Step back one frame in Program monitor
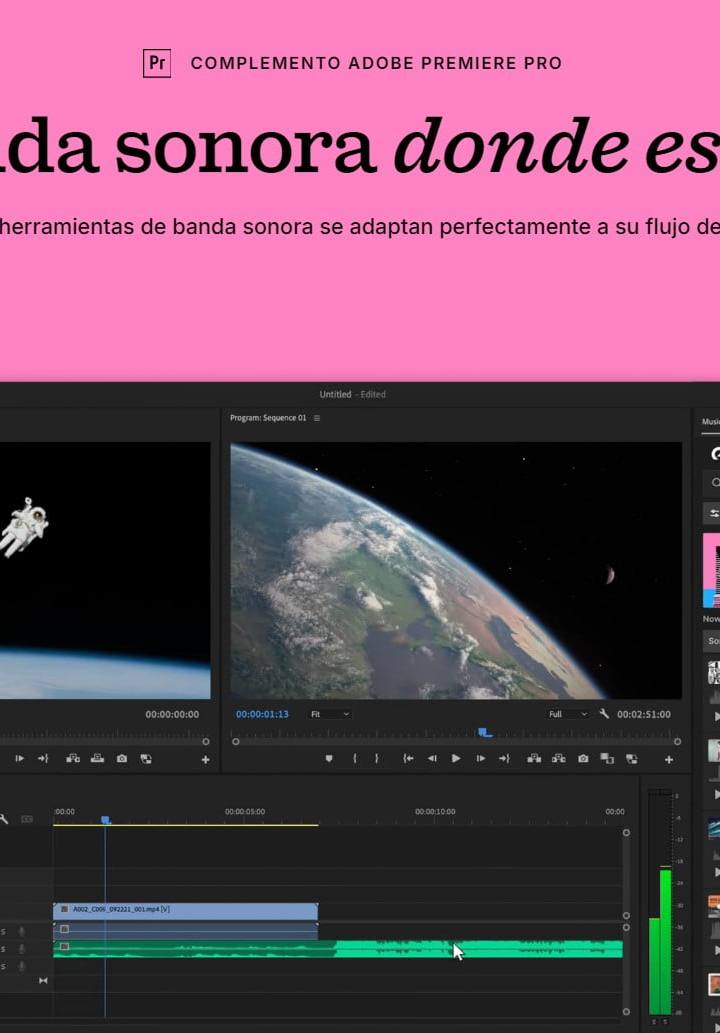 click(432, 759)
